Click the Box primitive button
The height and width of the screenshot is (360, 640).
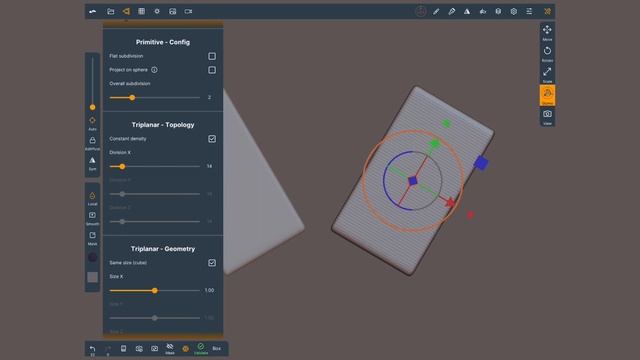(217, 349)
